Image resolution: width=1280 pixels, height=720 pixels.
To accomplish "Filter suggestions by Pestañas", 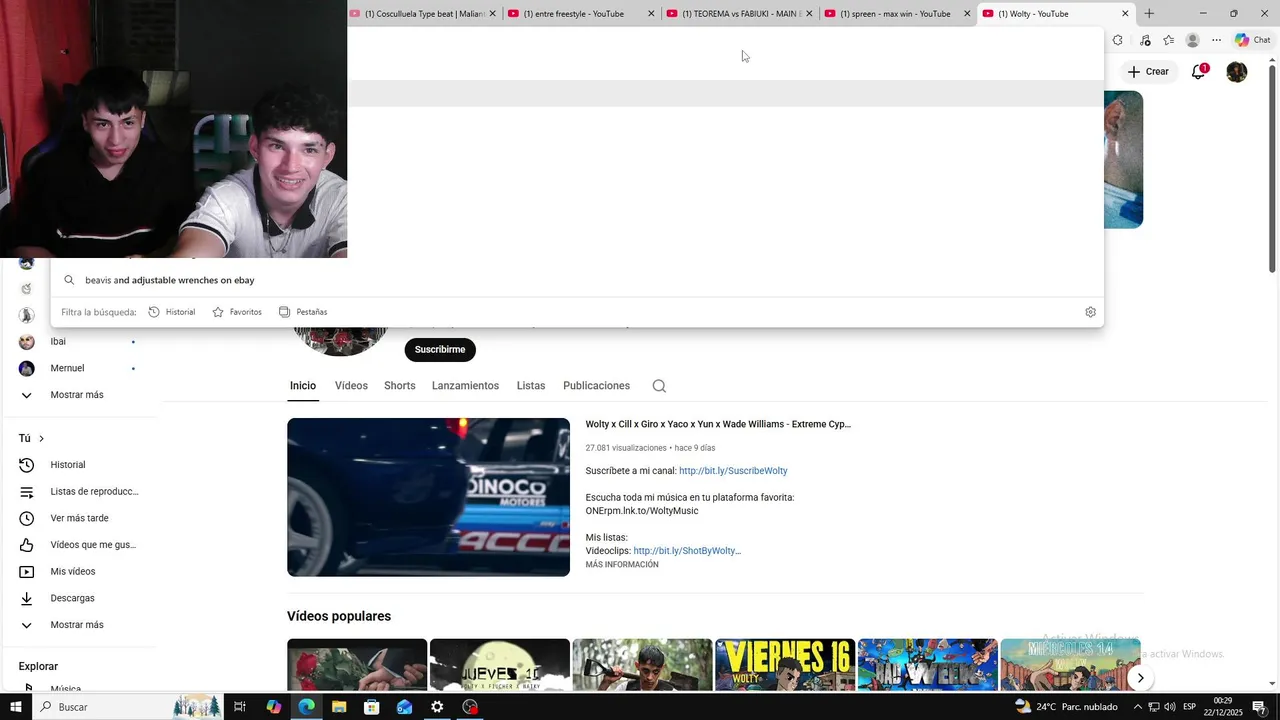I will (303, 312).
